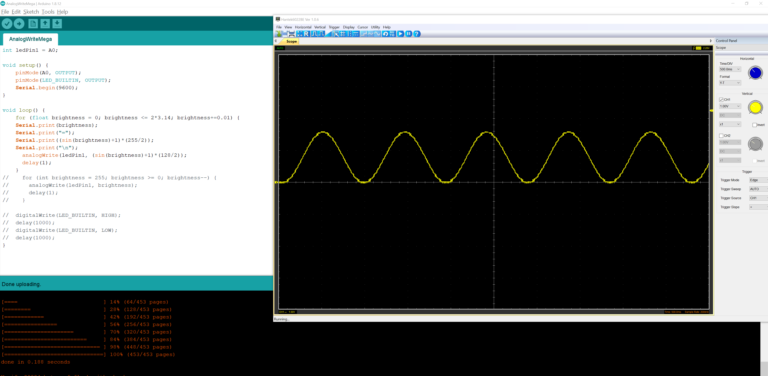
Task: Toggle the CH1 channel checkbox
Action: 721,99
